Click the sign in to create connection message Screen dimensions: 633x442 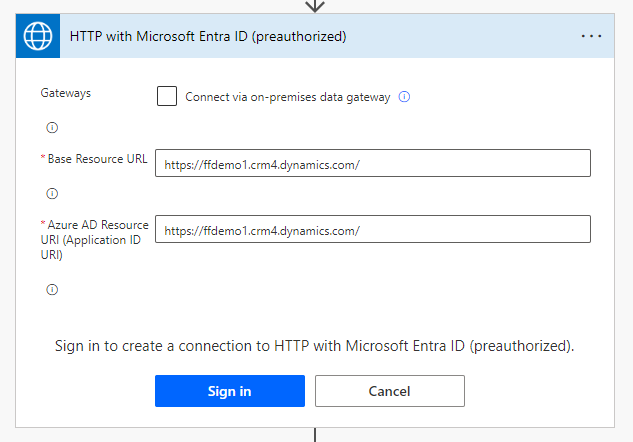315,346
